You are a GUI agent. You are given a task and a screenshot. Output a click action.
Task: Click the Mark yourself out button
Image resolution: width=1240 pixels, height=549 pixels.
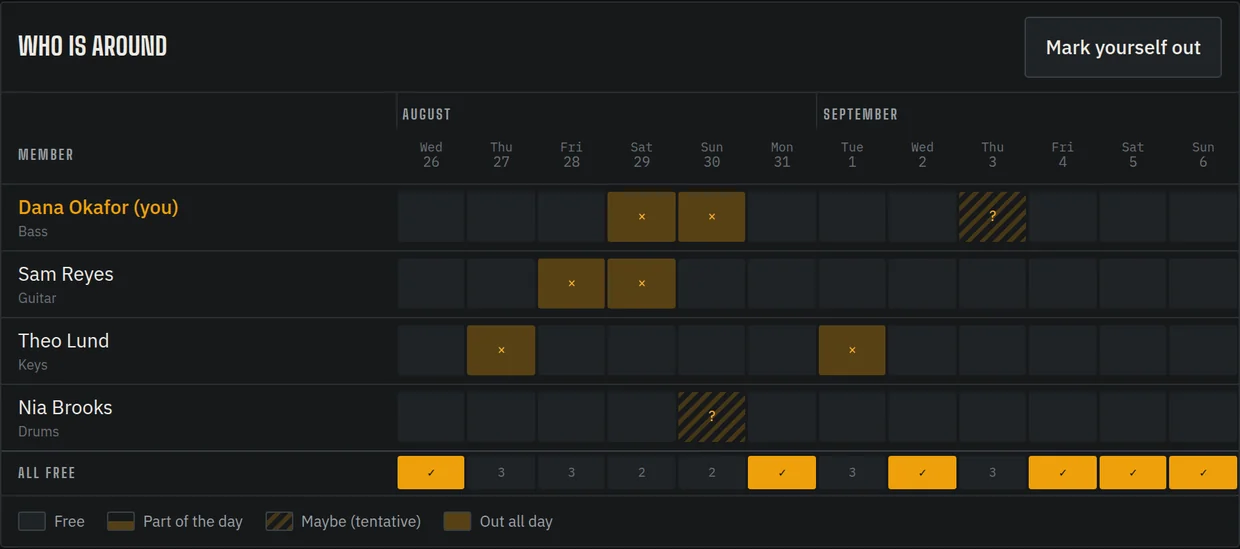coord(1123,47)
